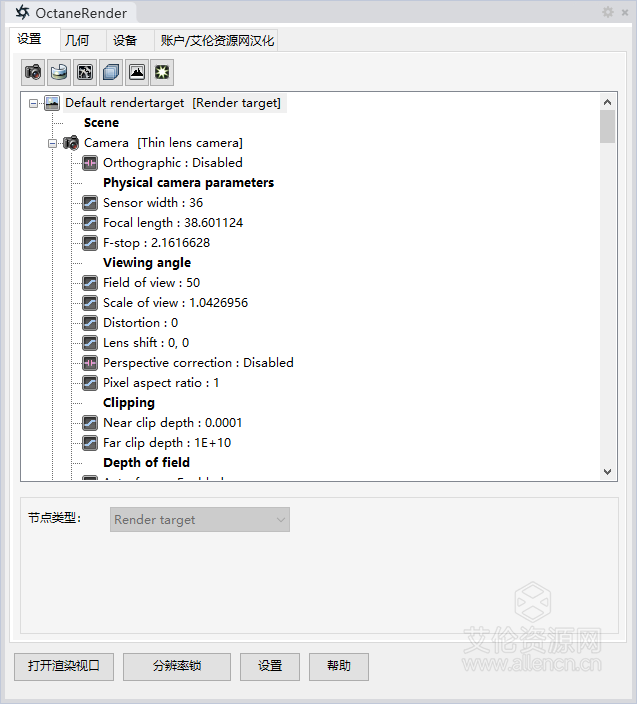Click the environment disc toolbar icon
The width and height of the screenshot is (637, 704).
coord(59,72)
